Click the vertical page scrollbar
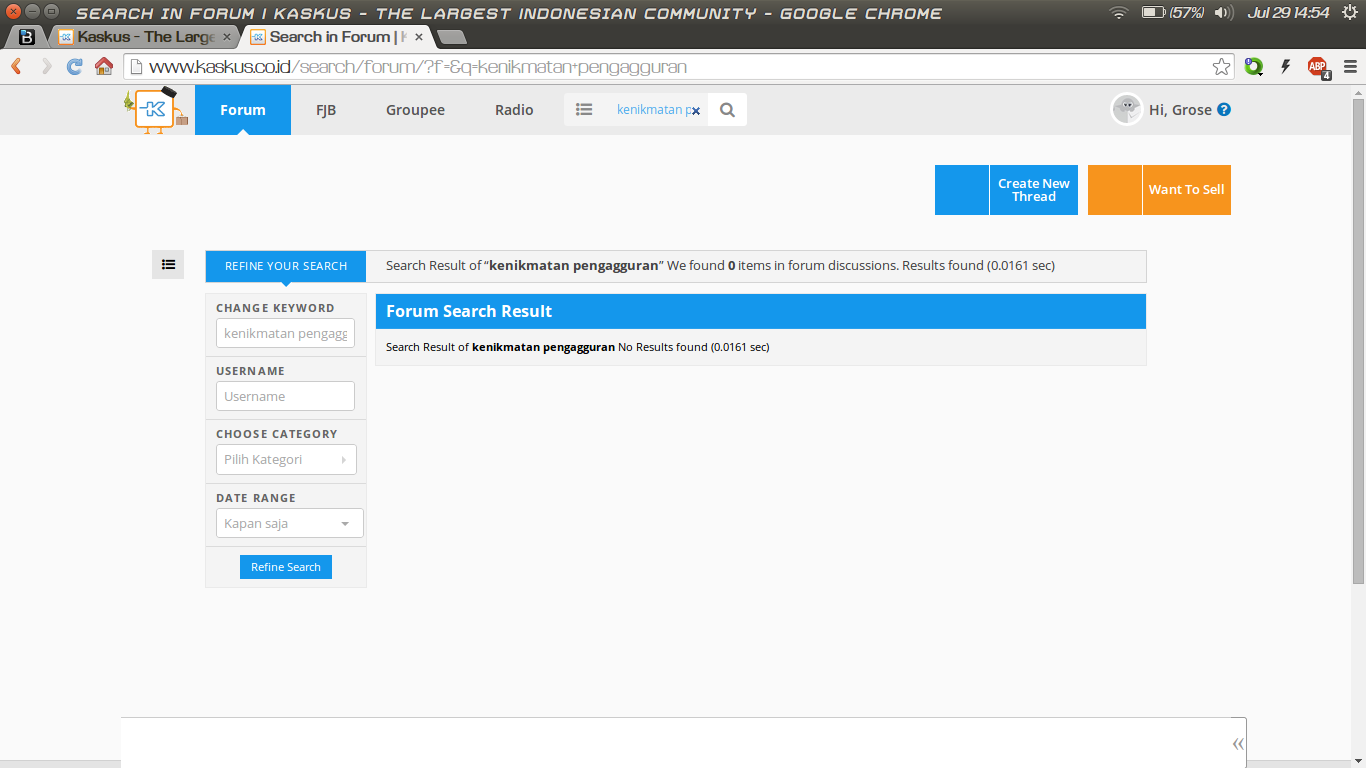1366x768 pixels. tap(1358, 340)
